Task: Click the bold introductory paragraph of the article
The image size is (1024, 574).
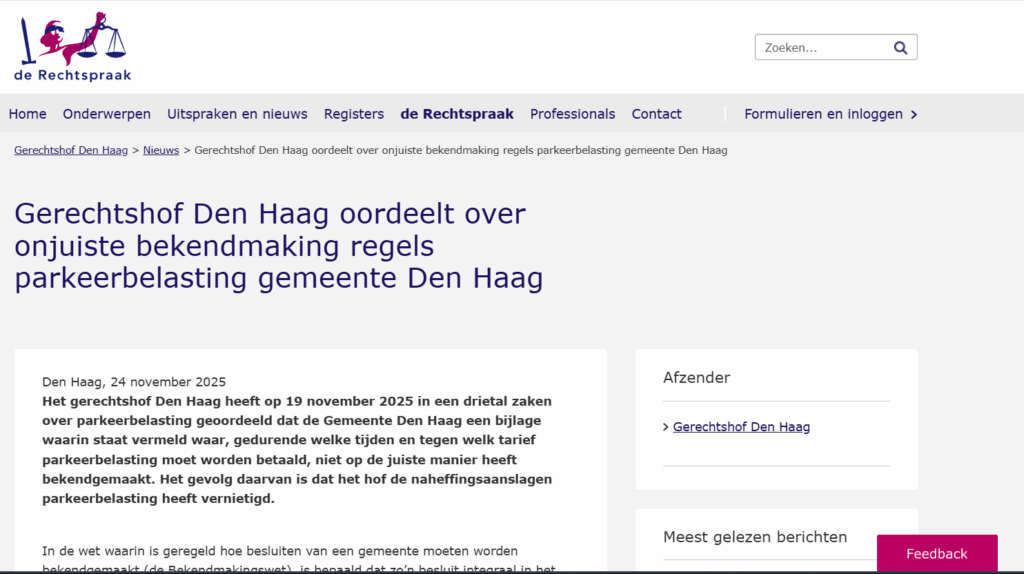Action: (297, 449)
